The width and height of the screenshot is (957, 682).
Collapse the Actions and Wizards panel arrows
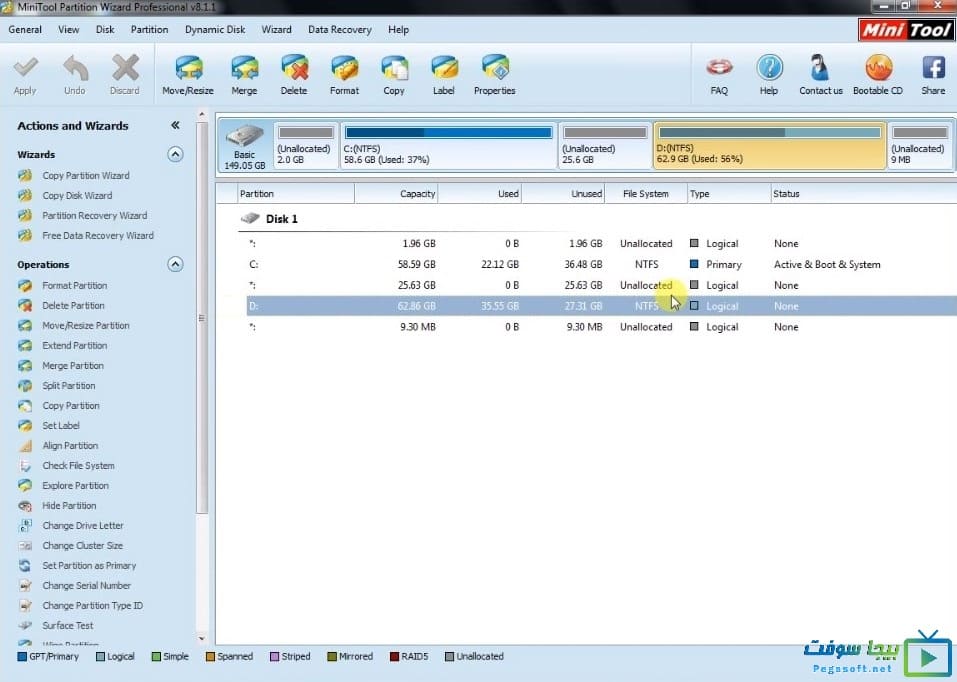175,125
